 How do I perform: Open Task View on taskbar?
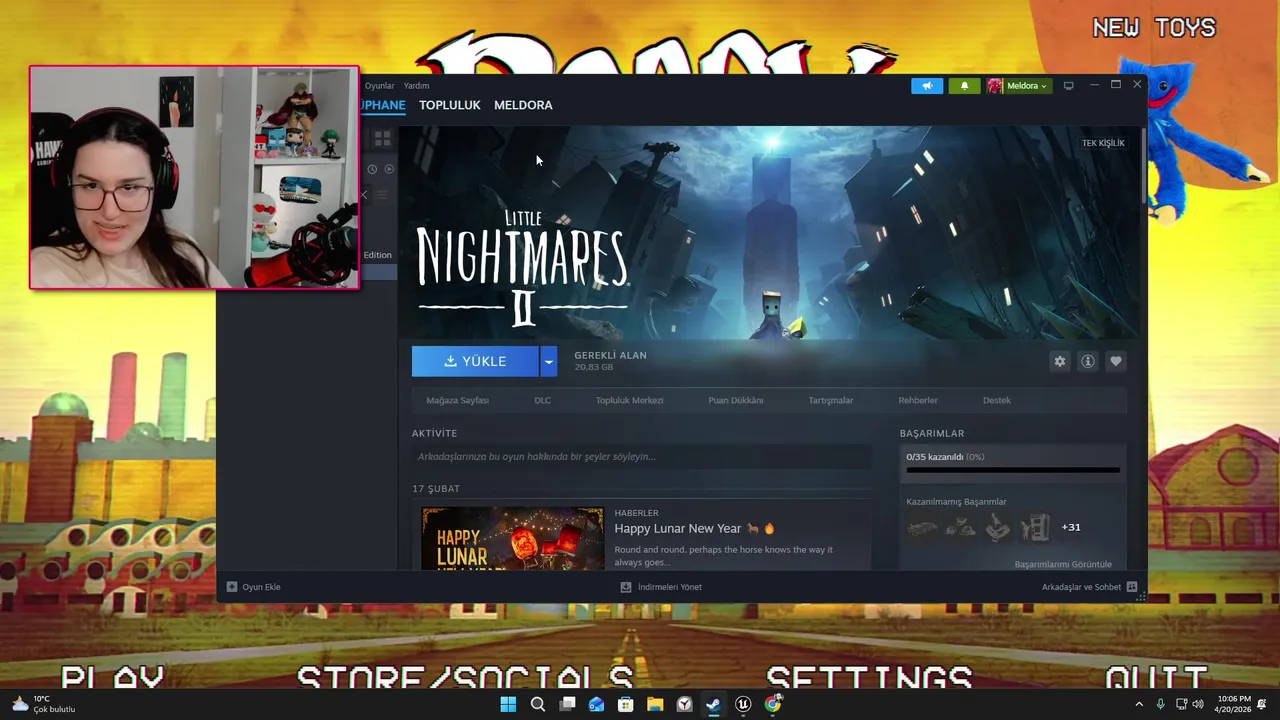pyautogui.click(x=567, y=704)
